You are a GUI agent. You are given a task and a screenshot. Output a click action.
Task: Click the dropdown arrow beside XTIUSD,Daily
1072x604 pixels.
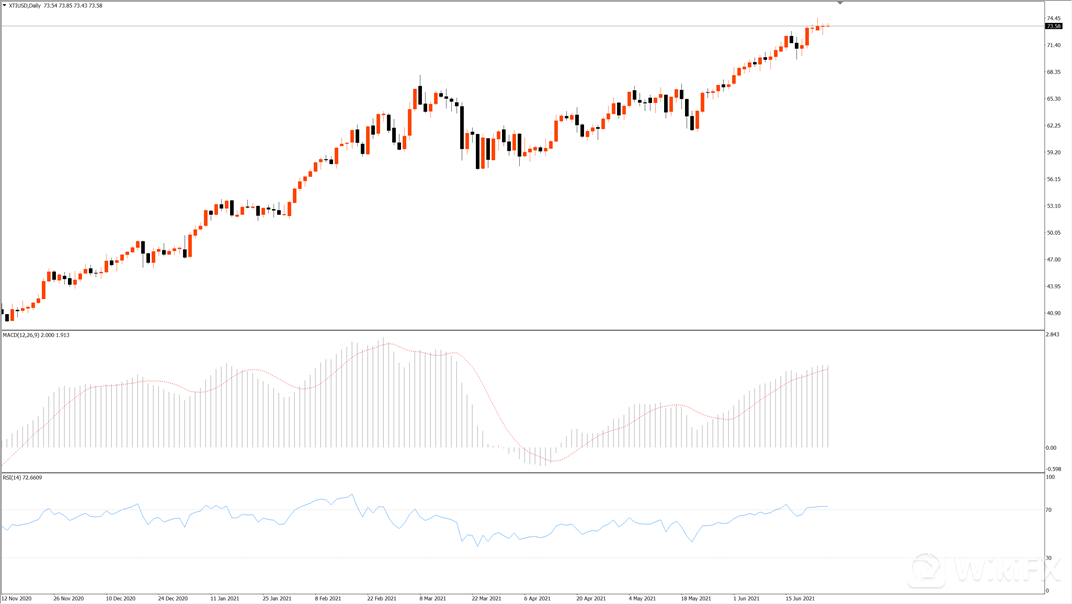[4, 6]
